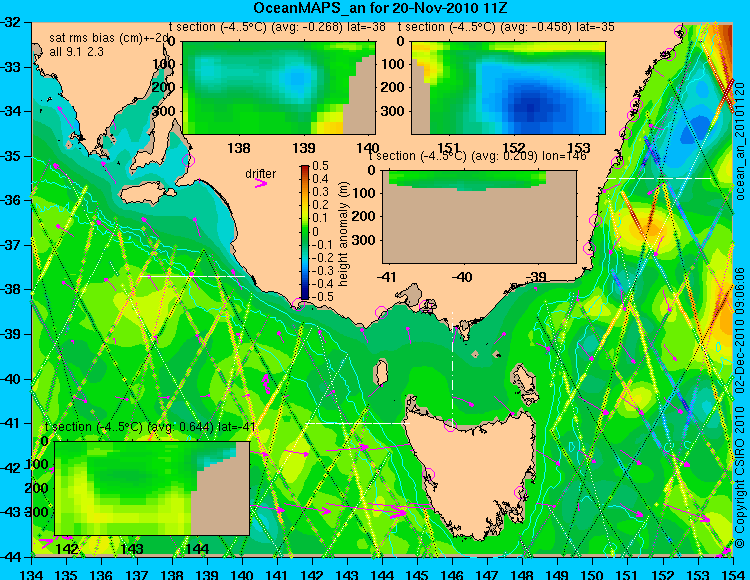
Task: Click the height anomaly color bar
Action: tap(305, 232)
